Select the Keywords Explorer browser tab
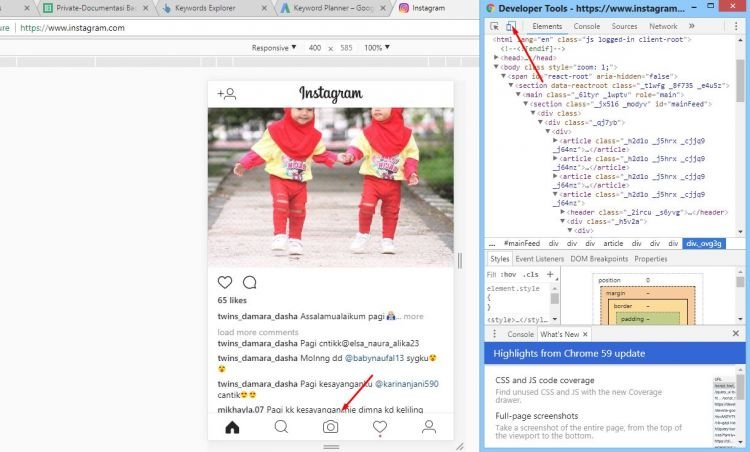The width and height of the screenshot is (750, 452). click(x=205, y=8)
